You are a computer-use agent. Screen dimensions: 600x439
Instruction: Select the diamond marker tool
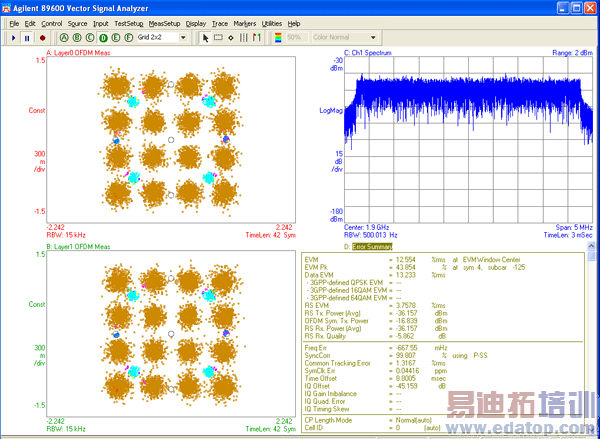(x=232, y=37)
